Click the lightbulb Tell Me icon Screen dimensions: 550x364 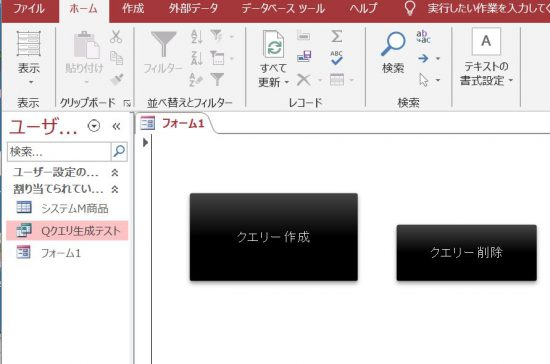(410, 8)
